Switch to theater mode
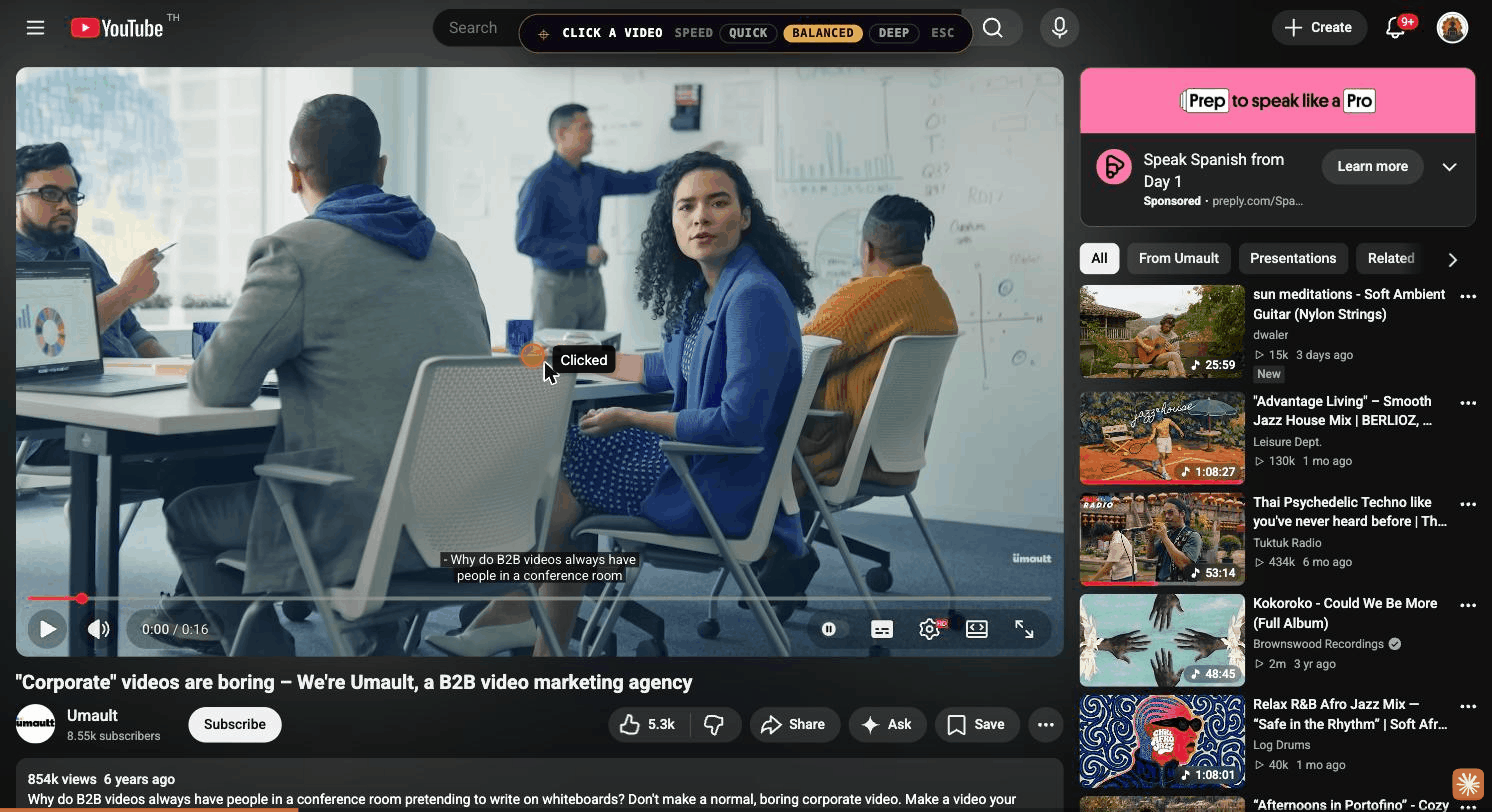 [977, 629]
